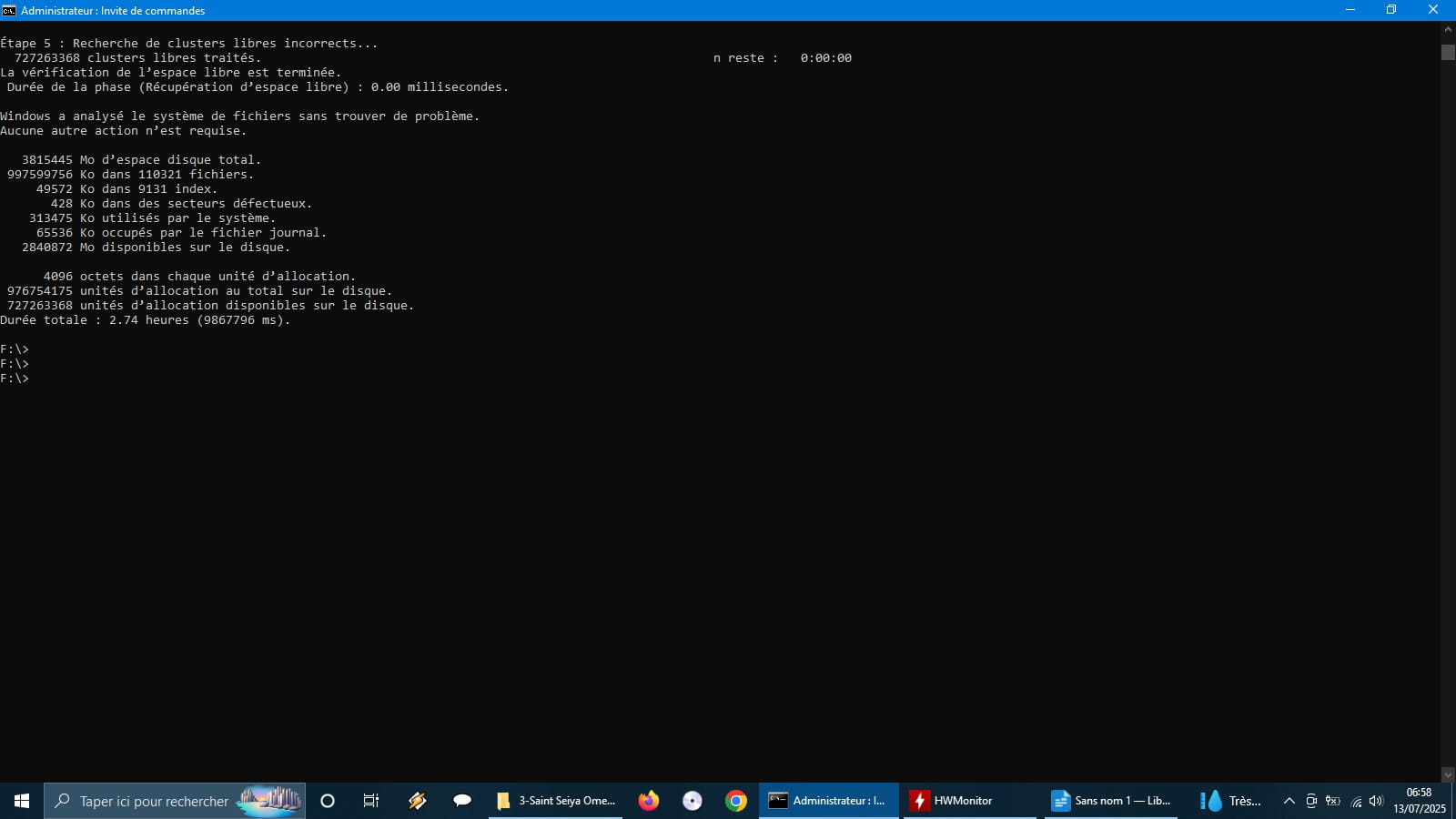This screenshot has width=1456, height=819.
Task: Switch to the 3-Saint Seiya Ome... folder window
Action: click(556, 801)
